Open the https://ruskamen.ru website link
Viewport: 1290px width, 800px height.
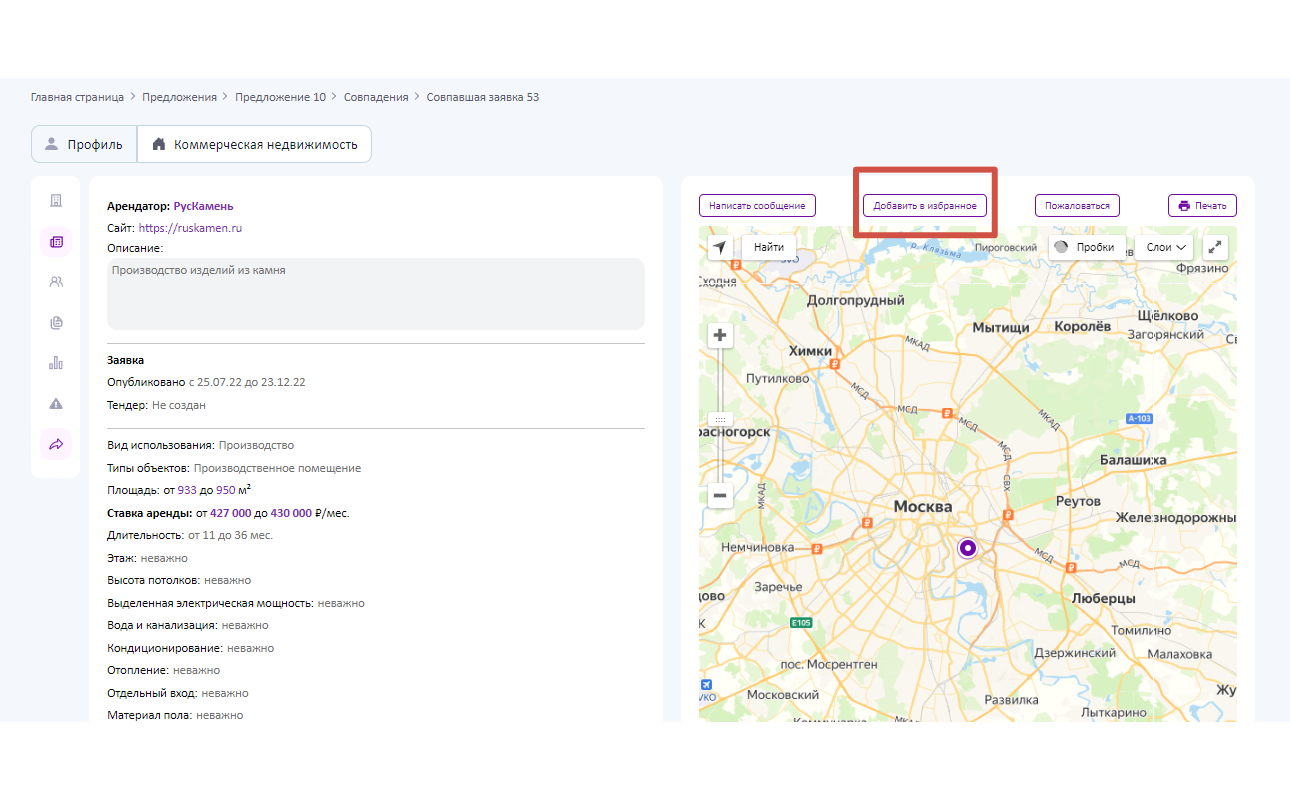190,228
